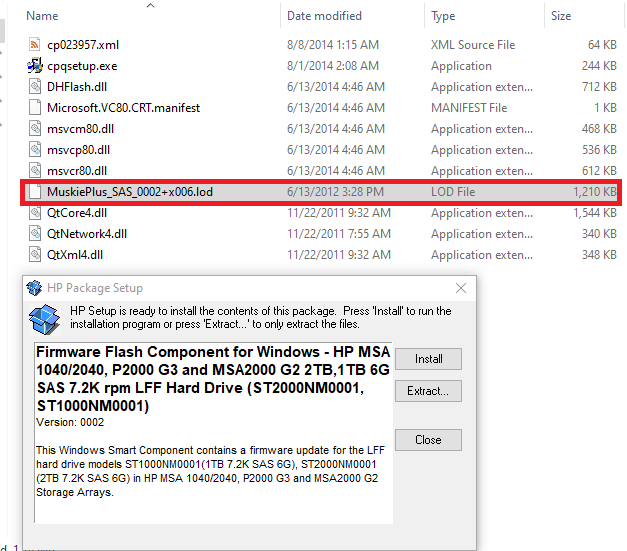627x551 pixels.
Task: Click the size 244 KB for cpqsetup.exe
Action: (599, 66)
